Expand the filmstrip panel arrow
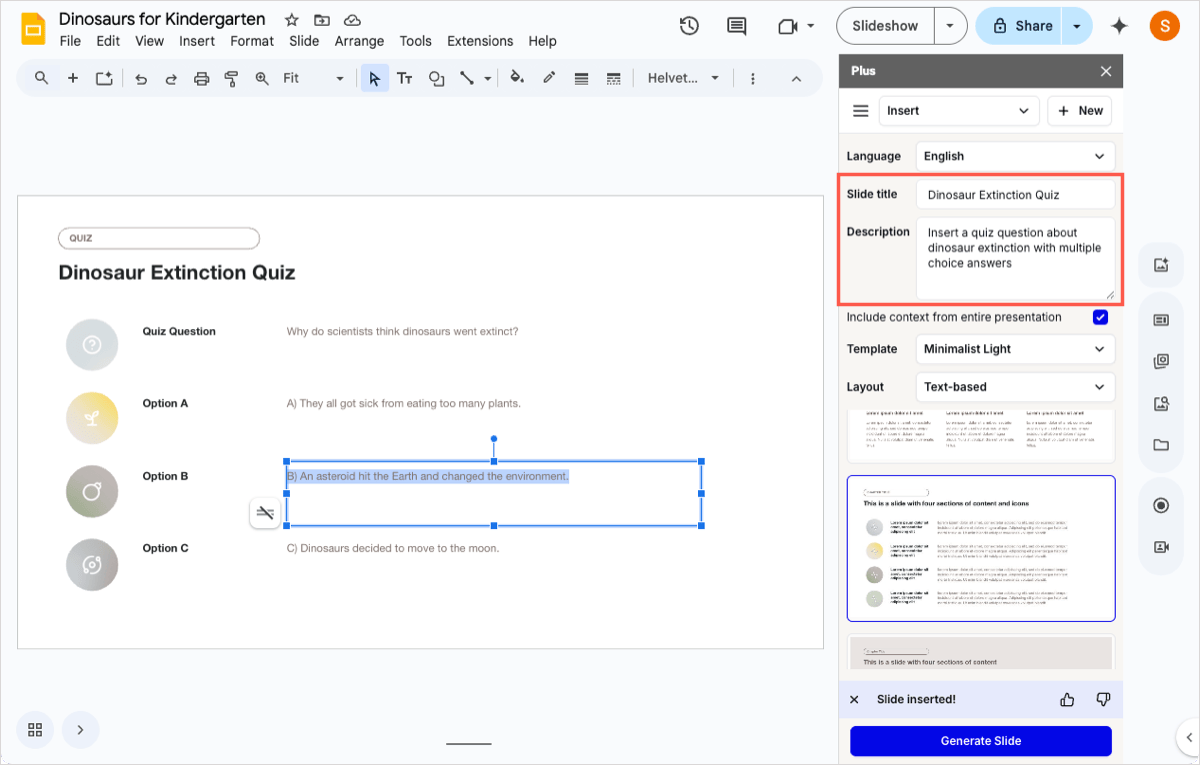The height and width of the screenshot is (765, 1200). tap(80, 730)
